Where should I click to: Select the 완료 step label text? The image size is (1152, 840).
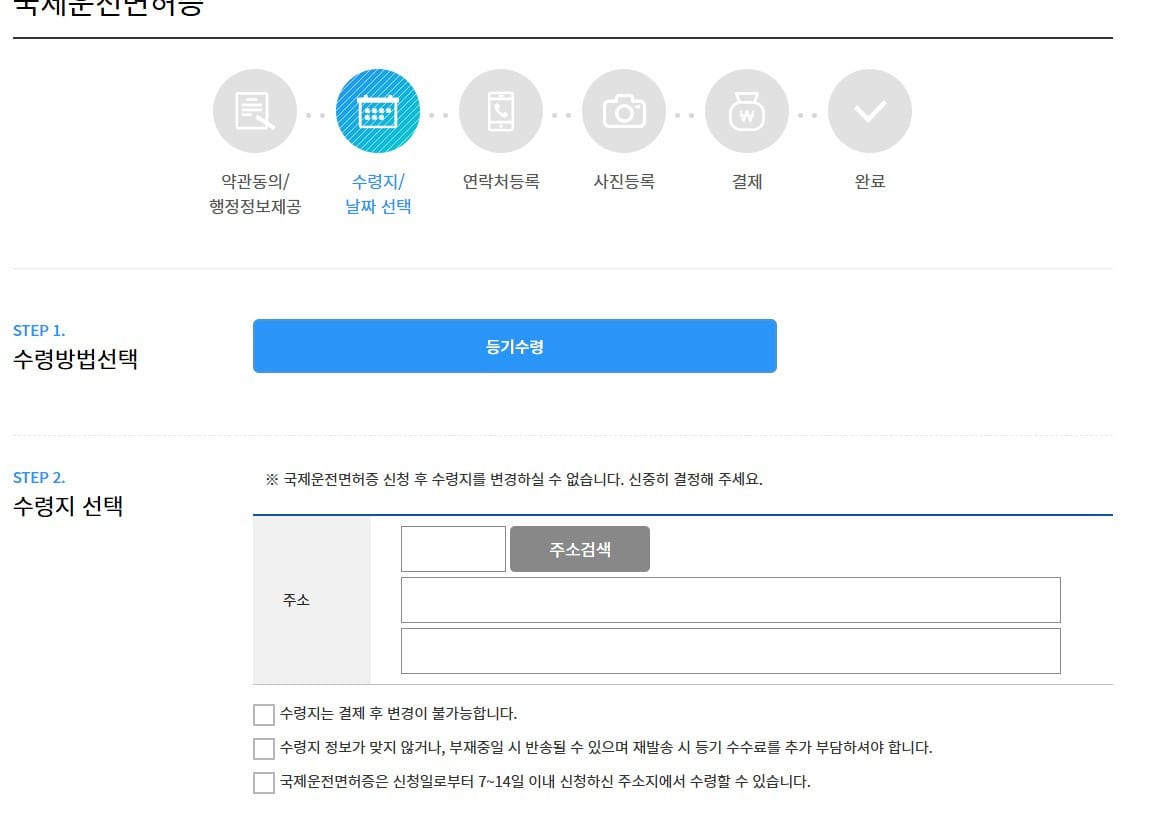click(x=869, y=182)
